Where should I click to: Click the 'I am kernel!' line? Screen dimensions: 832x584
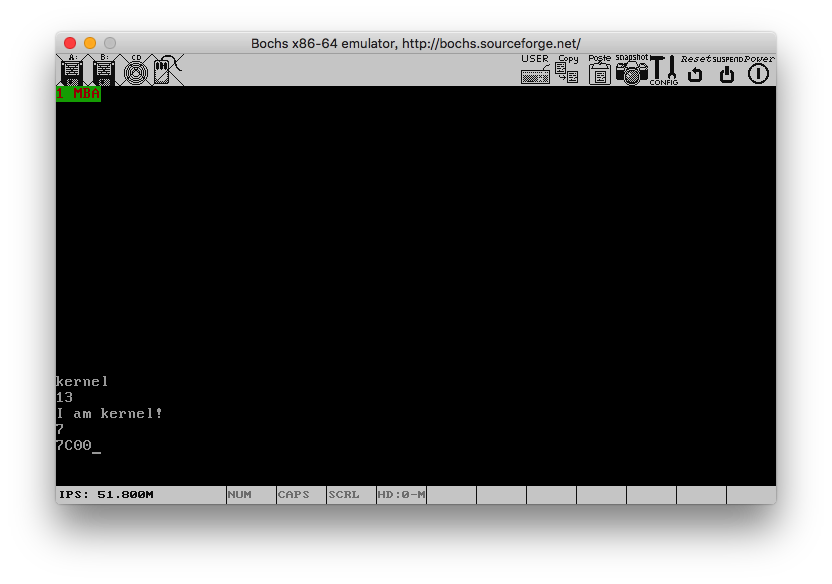[109, 413]
